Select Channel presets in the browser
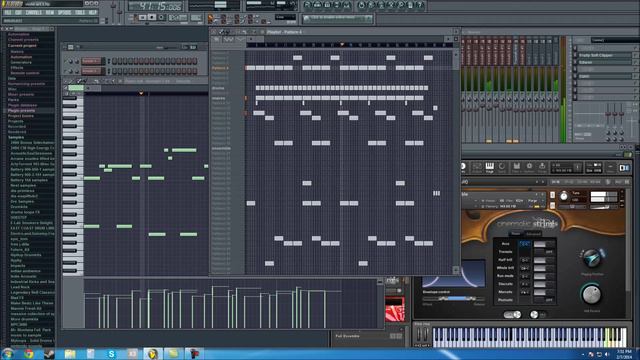The image size is (640, 360). coord(23,40)
